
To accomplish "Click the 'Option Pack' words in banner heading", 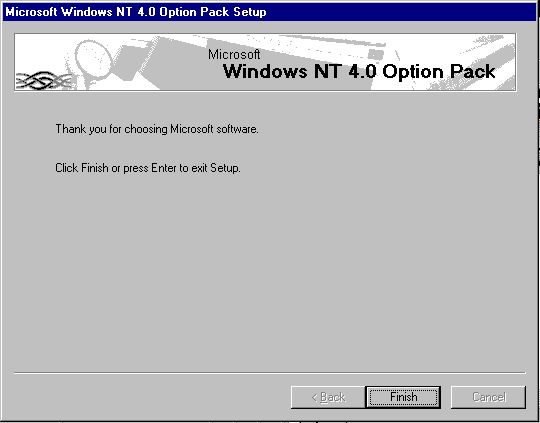I will pyautogui.click(x=439, y=72).
